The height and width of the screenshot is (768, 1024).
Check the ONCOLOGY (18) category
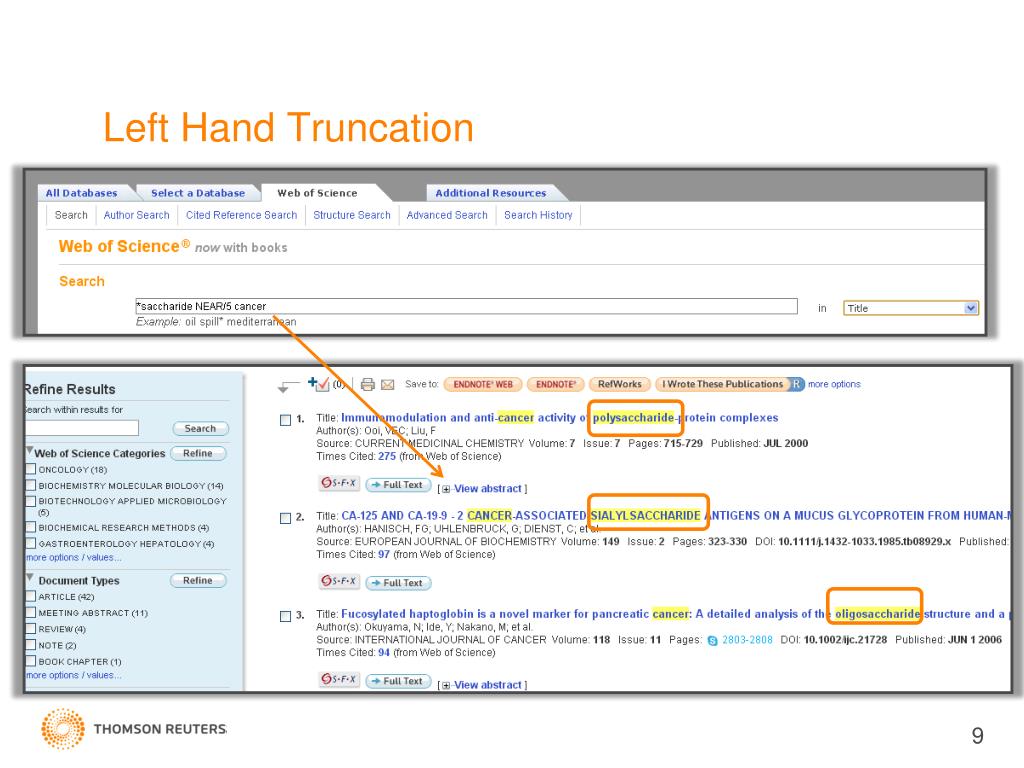(30, 469)
